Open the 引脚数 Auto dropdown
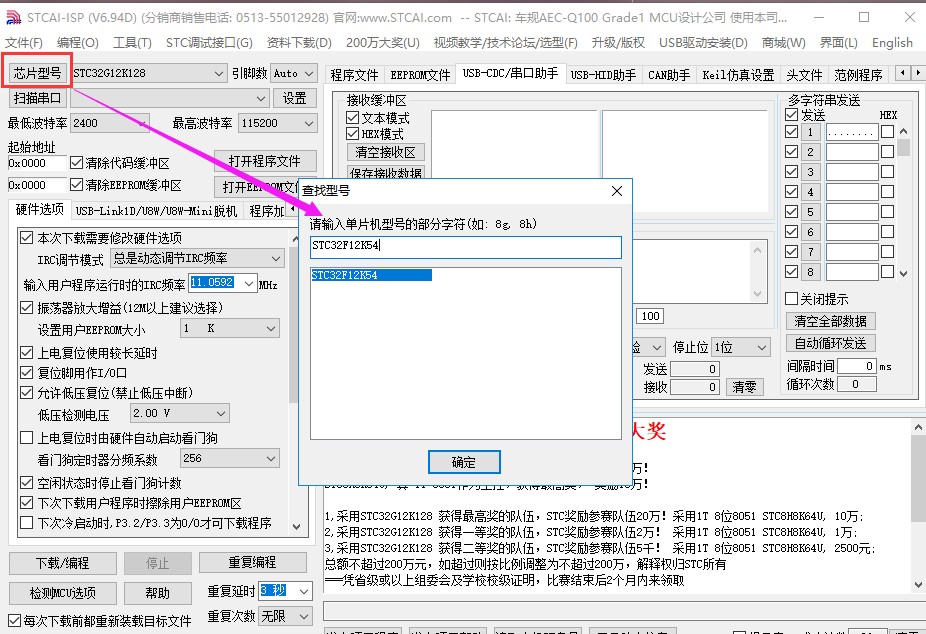This screenshot has width=926, height=634. coord(294,73)
